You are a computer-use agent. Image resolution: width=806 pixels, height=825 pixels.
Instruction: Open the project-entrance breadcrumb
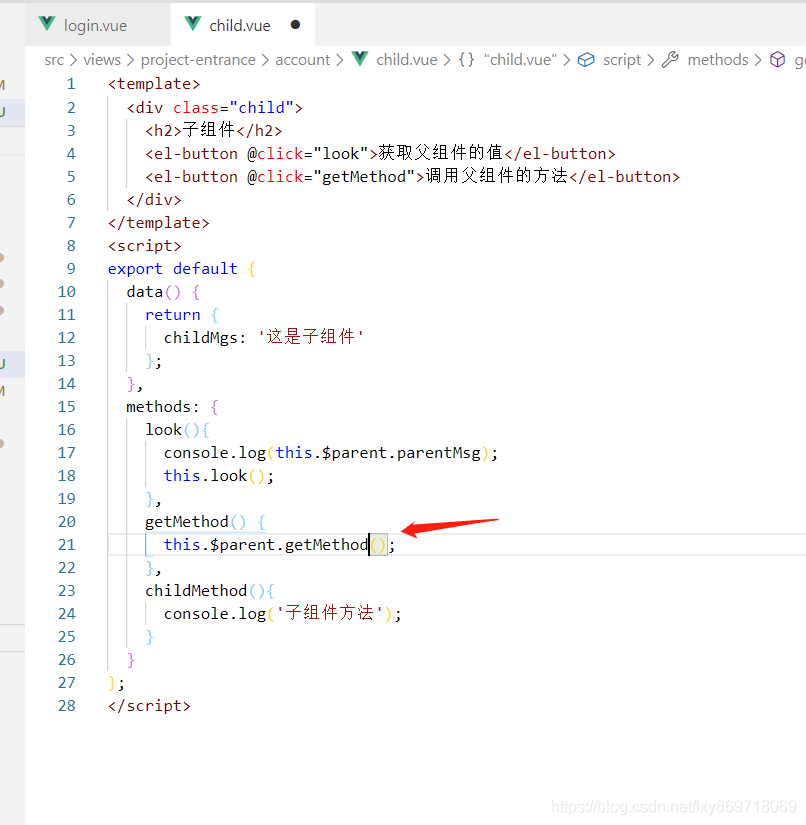[x=198, y=60]
